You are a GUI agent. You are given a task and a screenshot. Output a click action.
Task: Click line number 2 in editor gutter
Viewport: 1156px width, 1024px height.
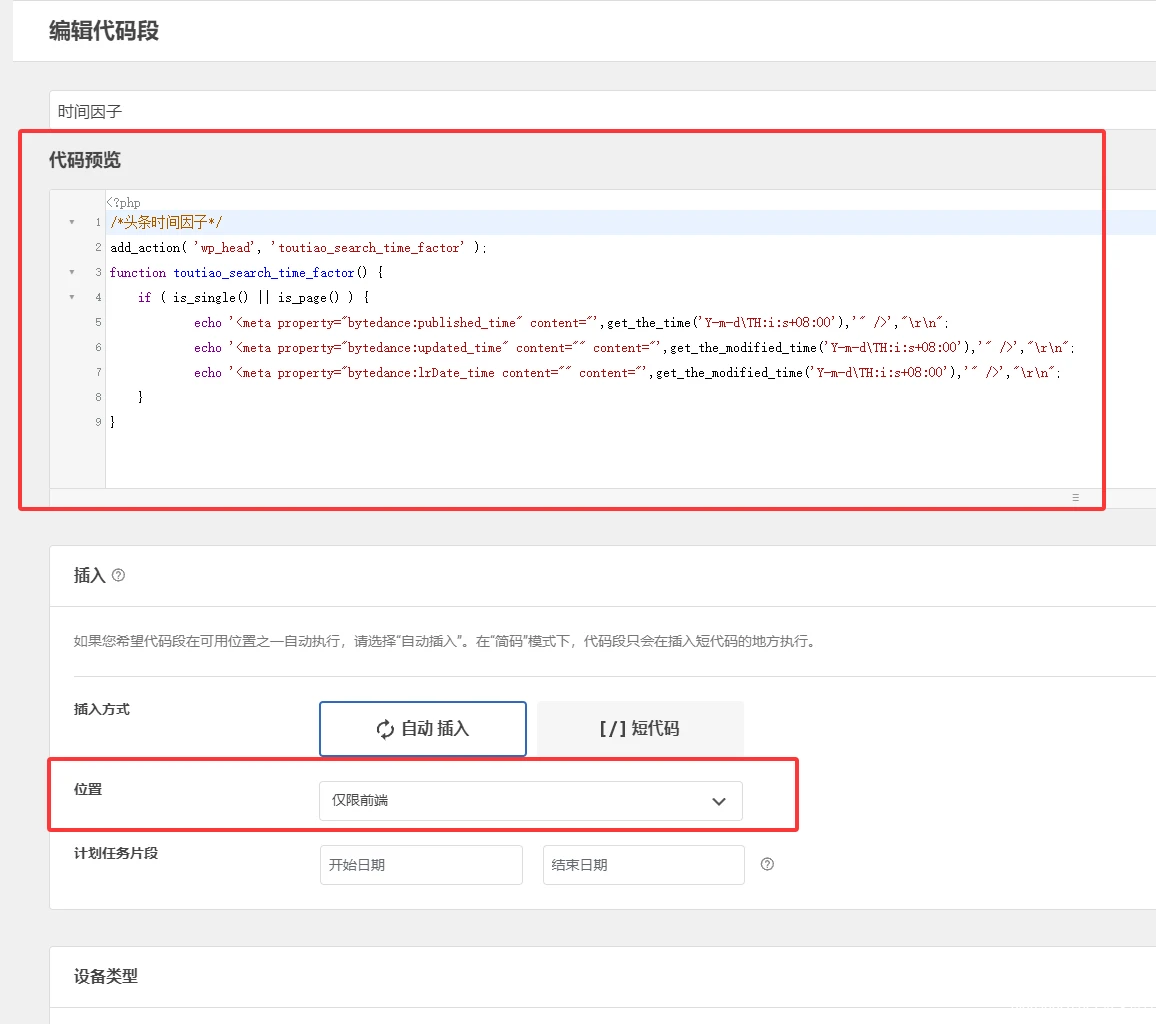point(98,248)
